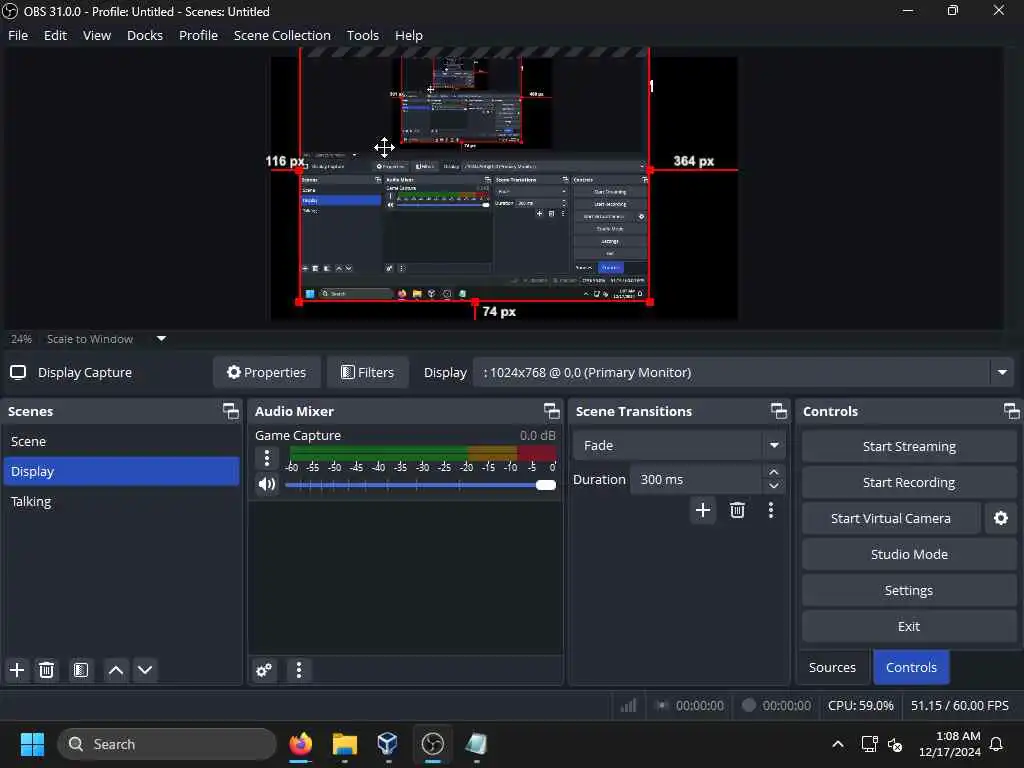
Task: Delete the configurable scene transition
Action: click(x=737, y=510)
